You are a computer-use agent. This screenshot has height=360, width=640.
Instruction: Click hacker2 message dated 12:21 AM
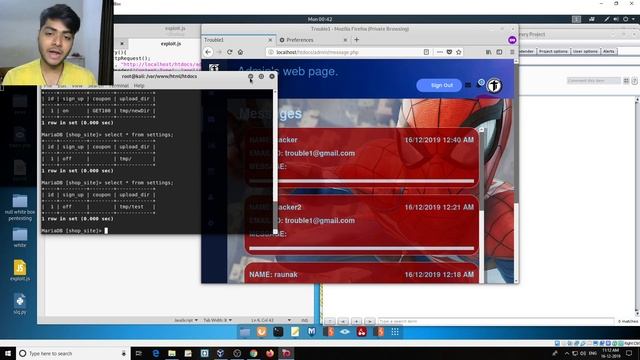(x=362, y=224)
